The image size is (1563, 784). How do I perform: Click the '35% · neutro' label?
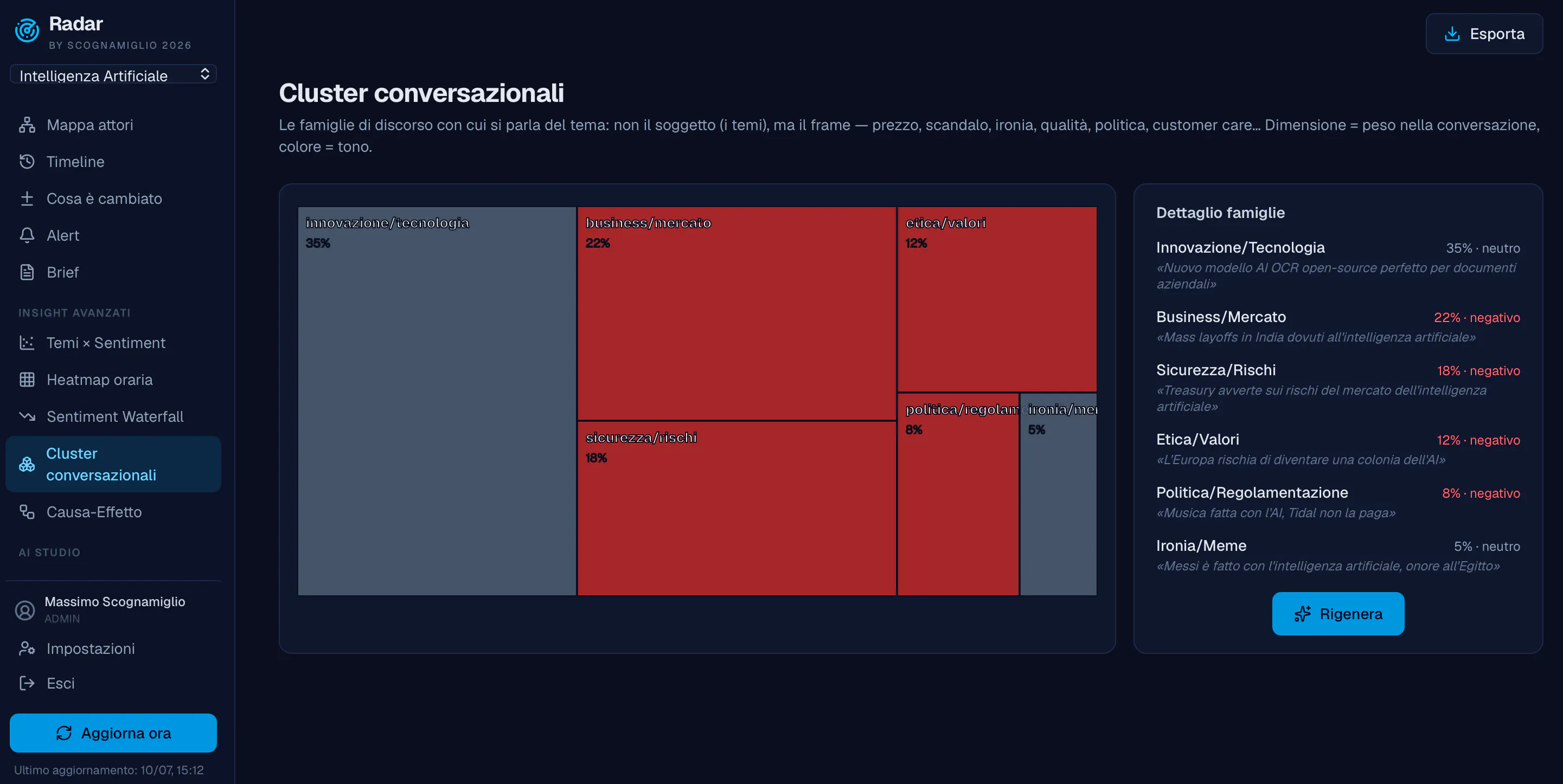click(x=1483, y=248)
